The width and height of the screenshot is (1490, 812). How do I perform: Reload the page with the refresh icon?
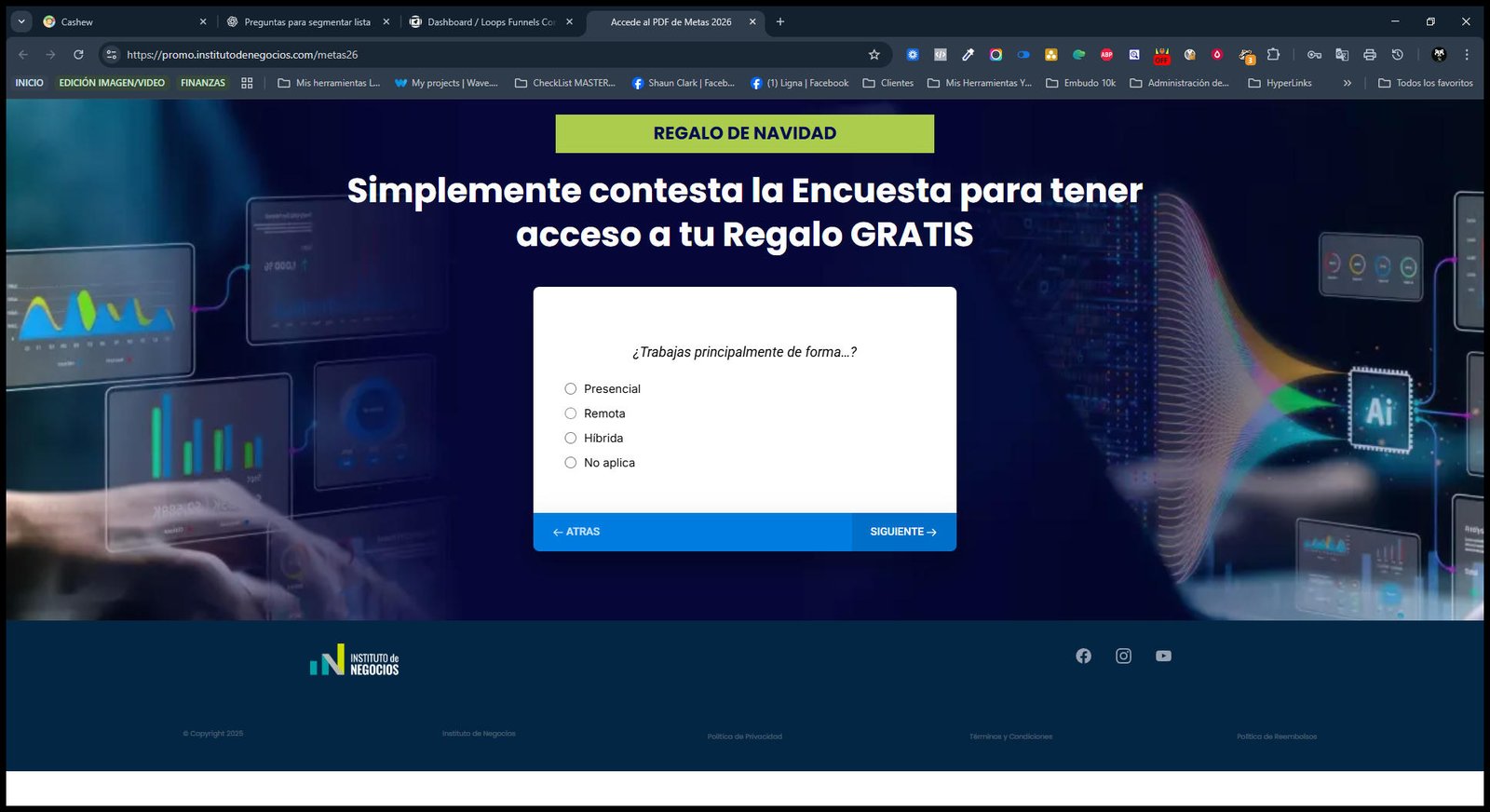(x=78, y=55)
